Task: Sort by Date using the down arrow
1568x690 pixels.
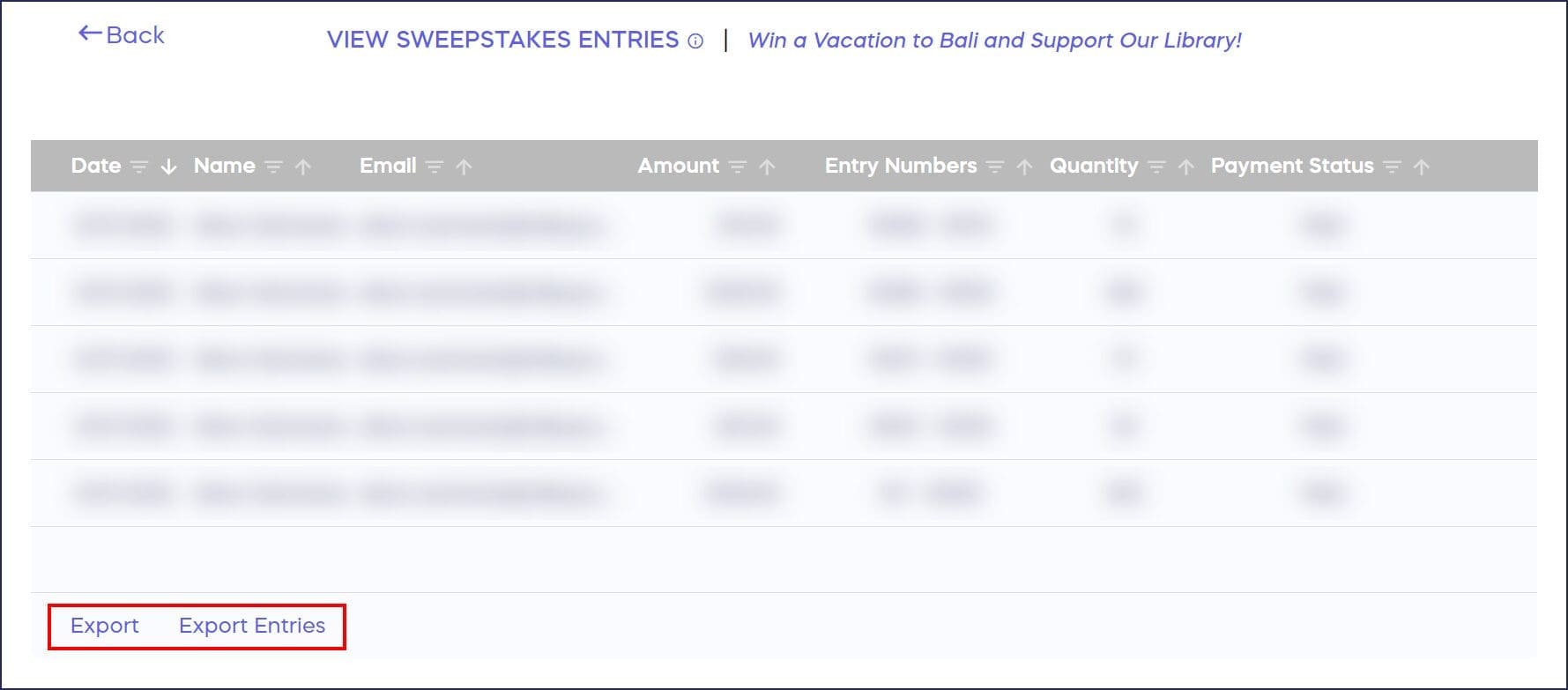Action: 168,167
